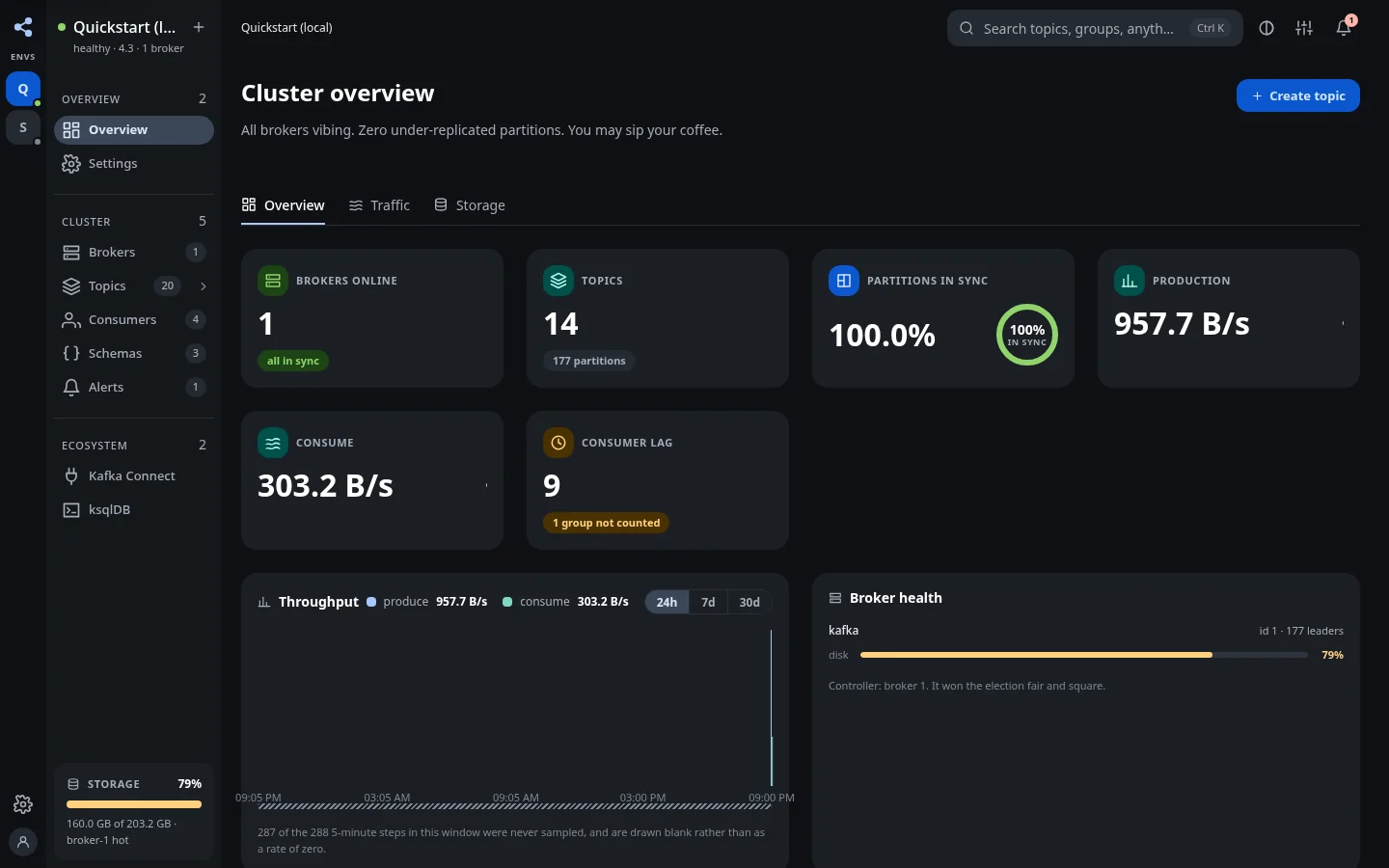Open global settings gear icon
This screenshot has height=868, width=1389.
(23, 804)
